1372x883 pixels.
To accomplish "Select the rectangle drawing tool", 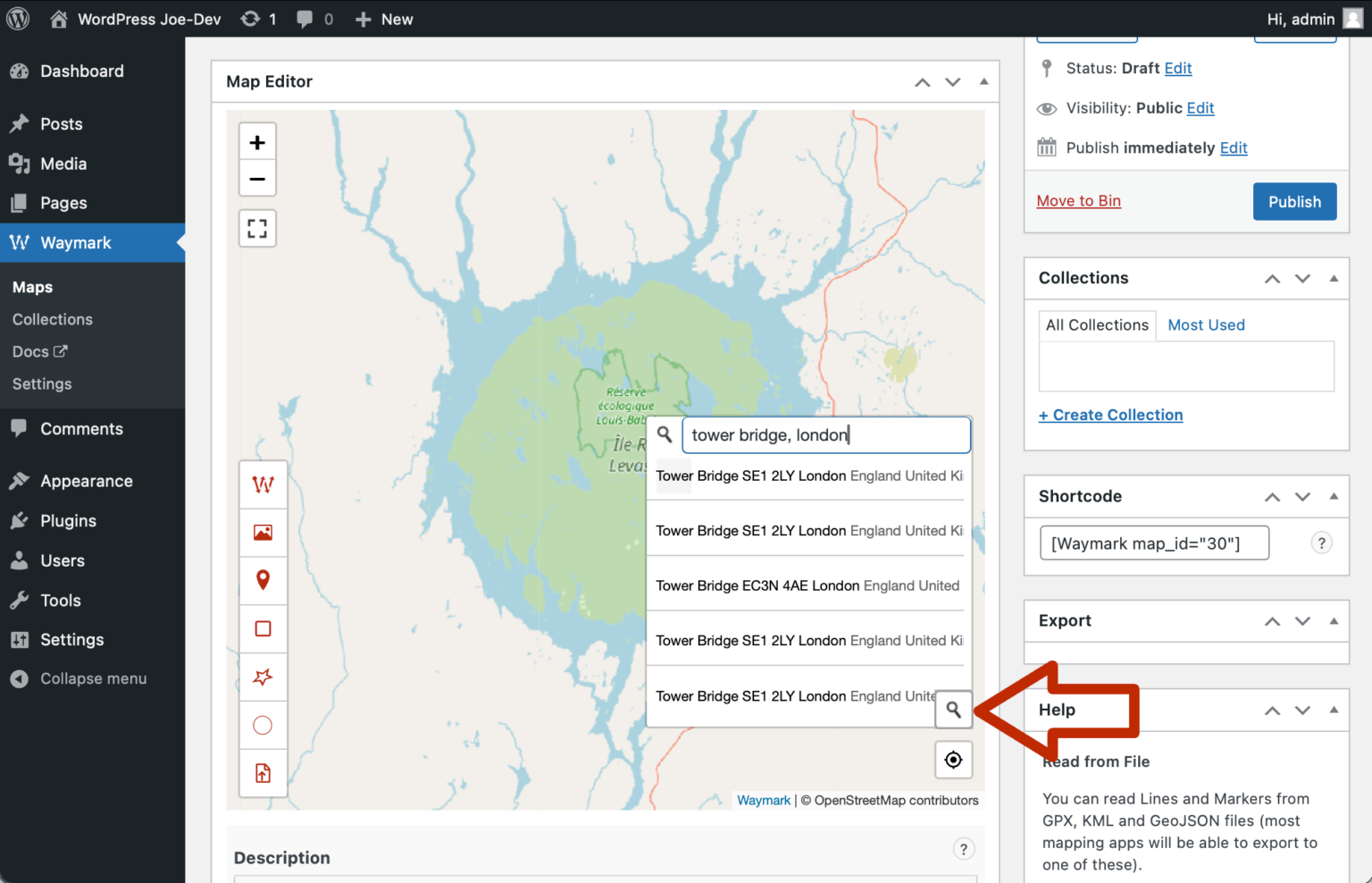I will coord(263,628).
